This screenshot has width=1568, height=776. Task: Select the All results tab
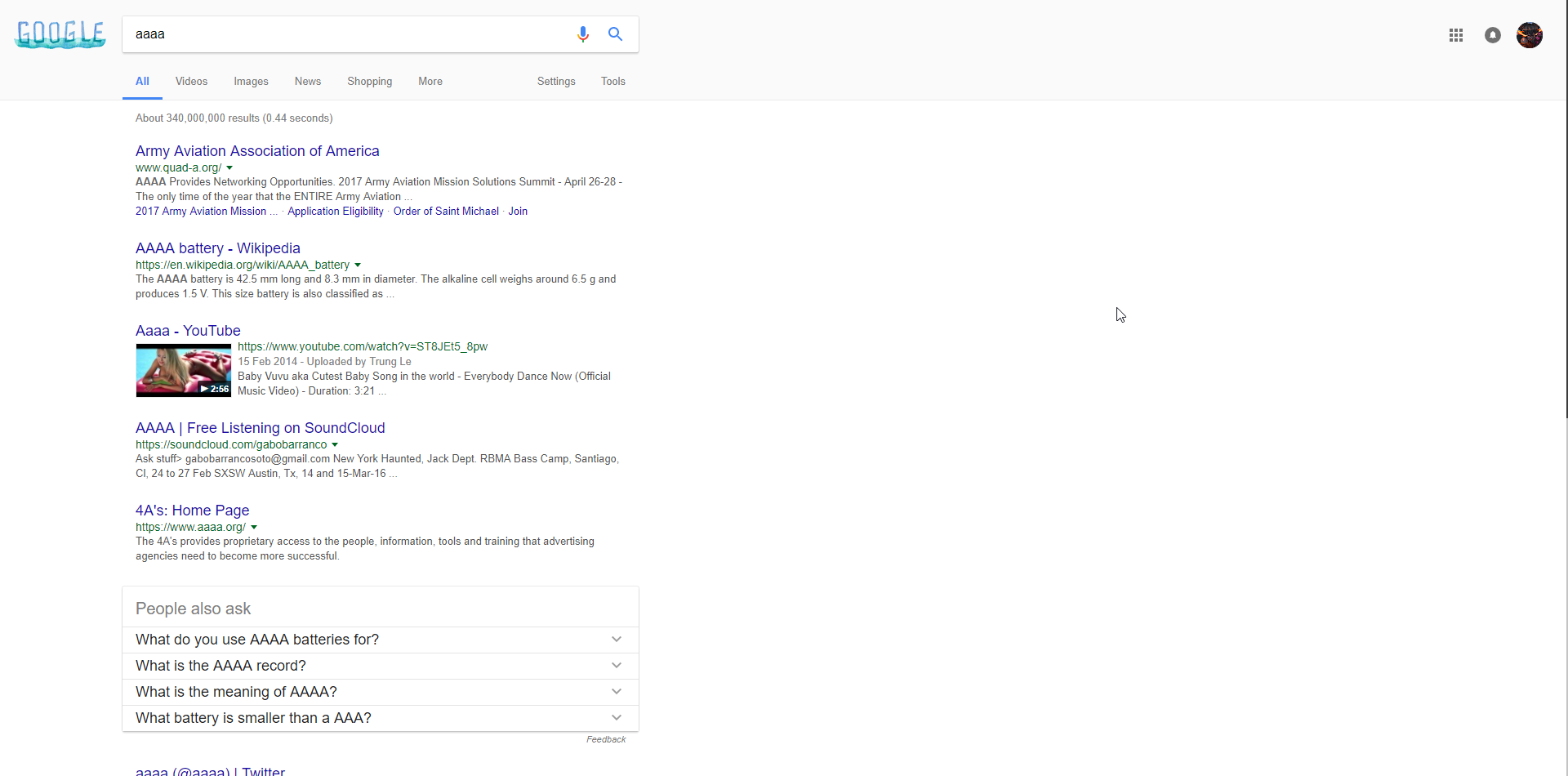(x=142, y=82)
